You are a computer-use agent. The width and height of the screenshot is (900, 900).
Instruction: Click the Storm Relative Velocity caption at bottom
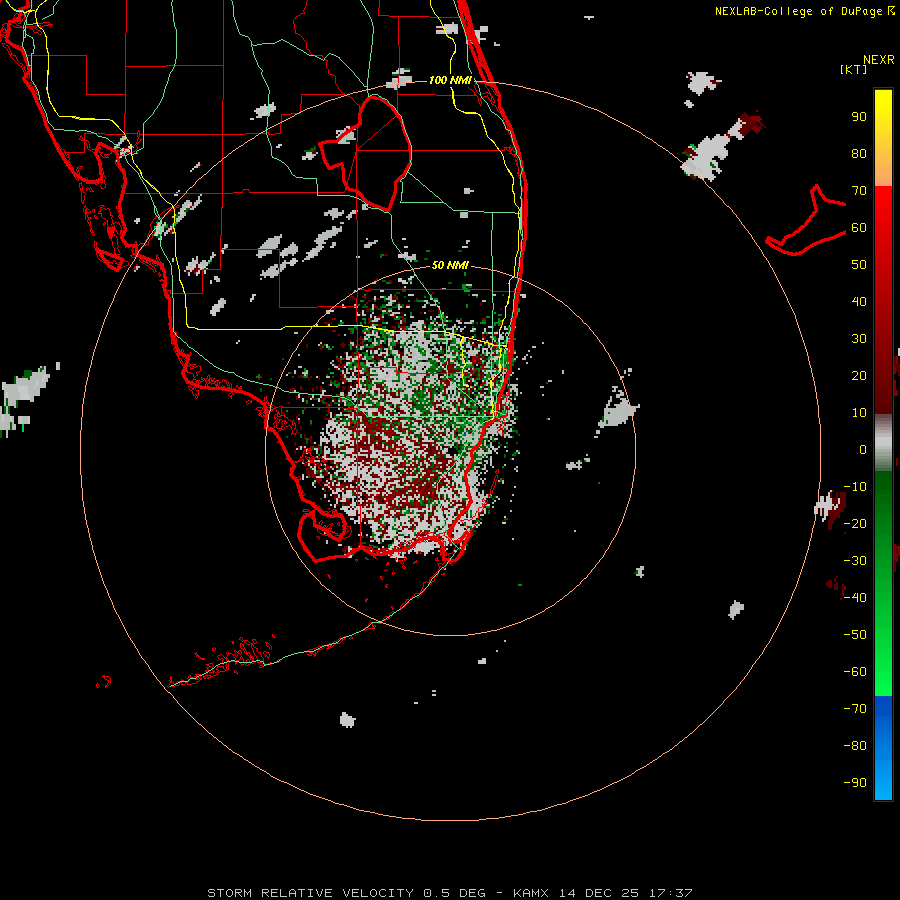[449, 893]
